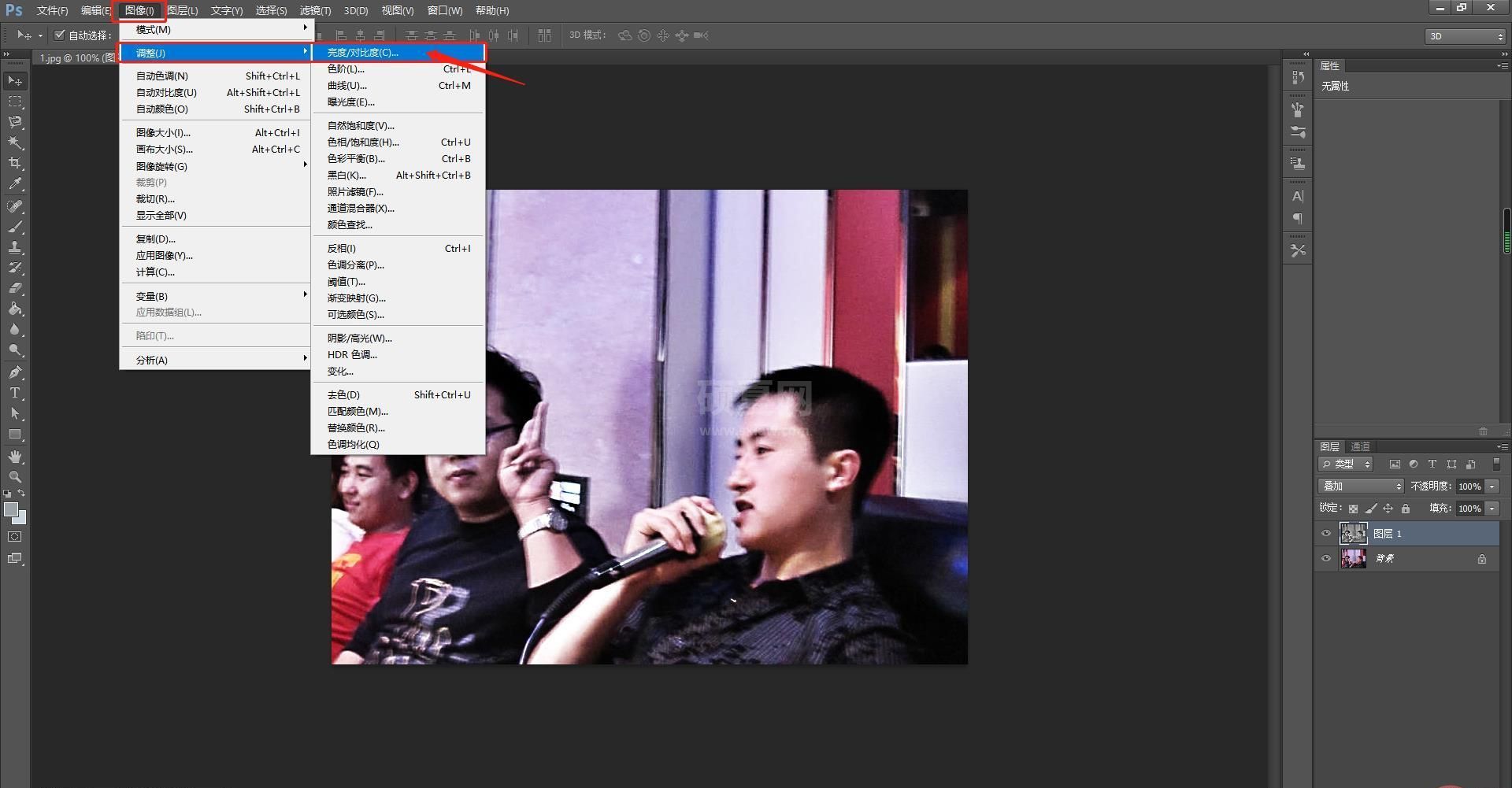Select the Healing Brush tool
1512x788 pixels.
point(15,206)
